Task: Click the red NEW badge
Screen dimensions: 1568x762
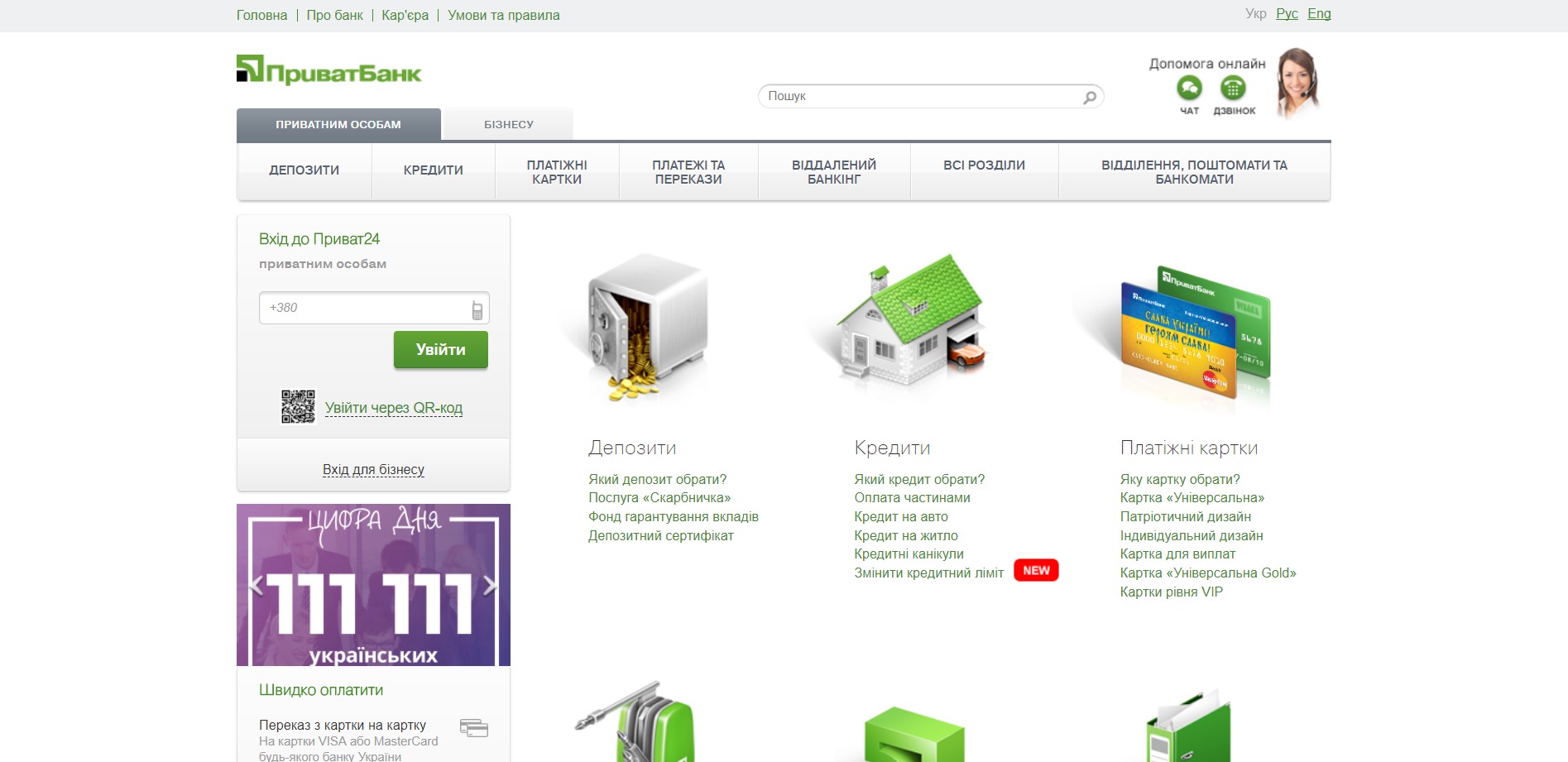Action: coord(1036,570)
